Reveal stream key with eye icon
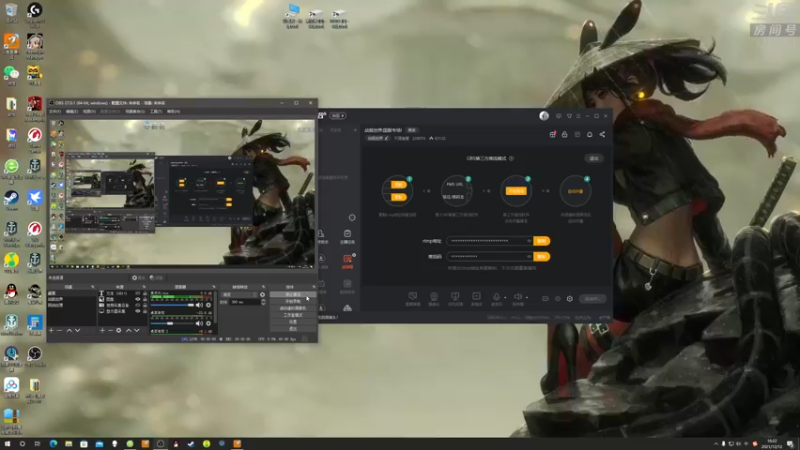The height and width of the screenshot is (450, 800). [x=529, y=257]
